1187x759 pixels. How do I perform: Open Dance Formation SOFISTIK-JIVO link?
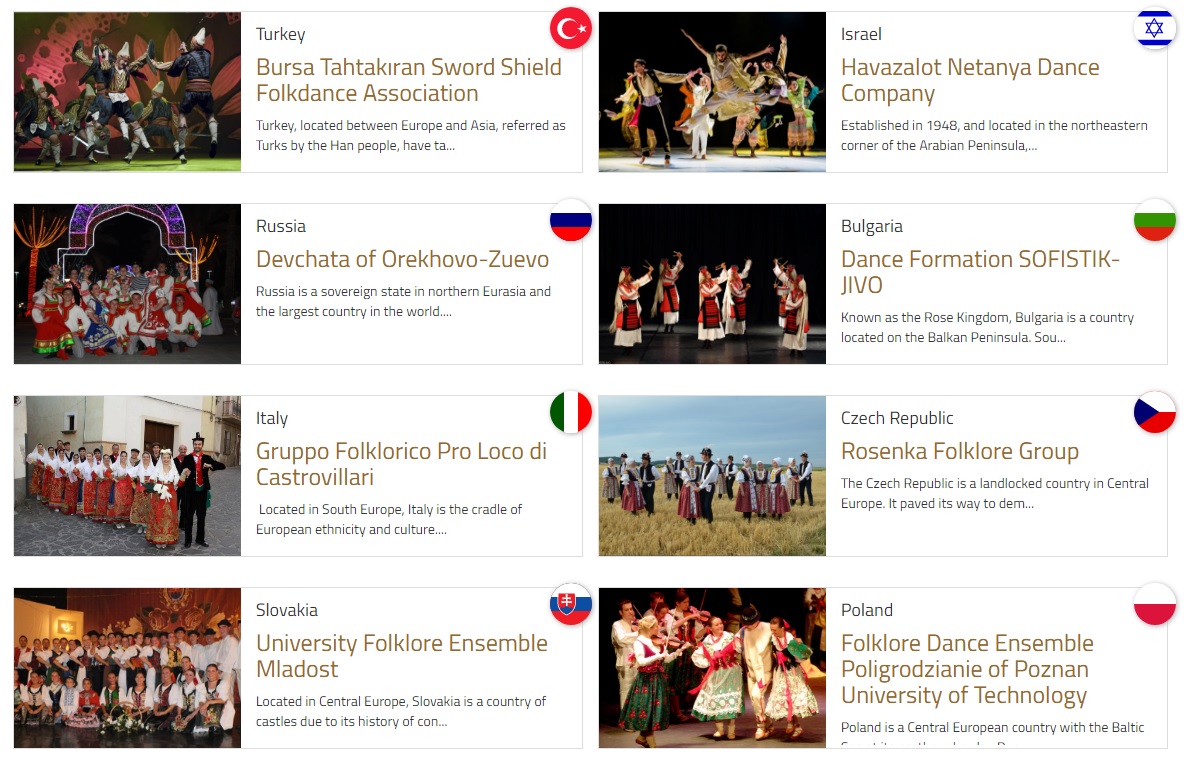[980, 272]
